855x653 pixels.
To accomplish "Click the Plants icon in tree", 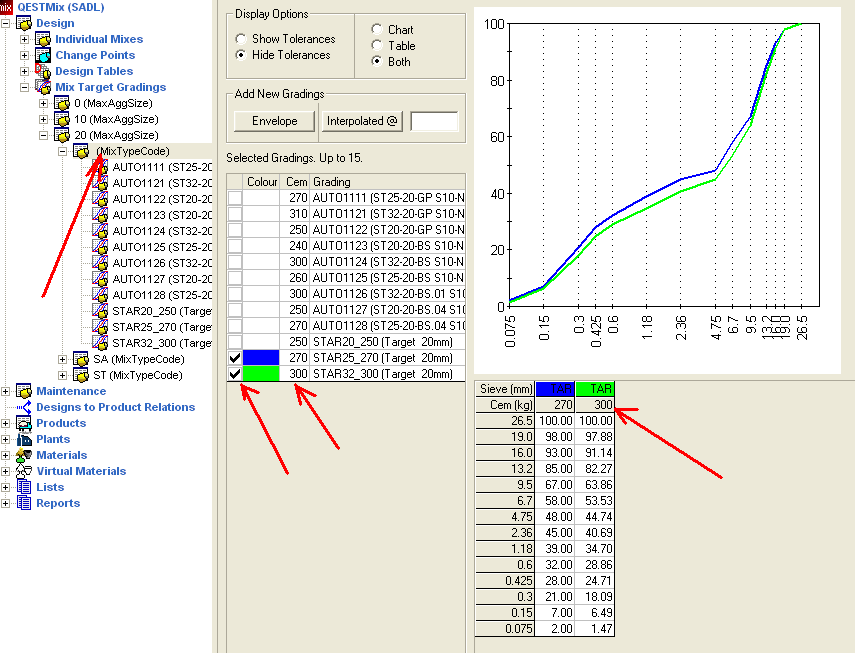I will pos(24,439).
